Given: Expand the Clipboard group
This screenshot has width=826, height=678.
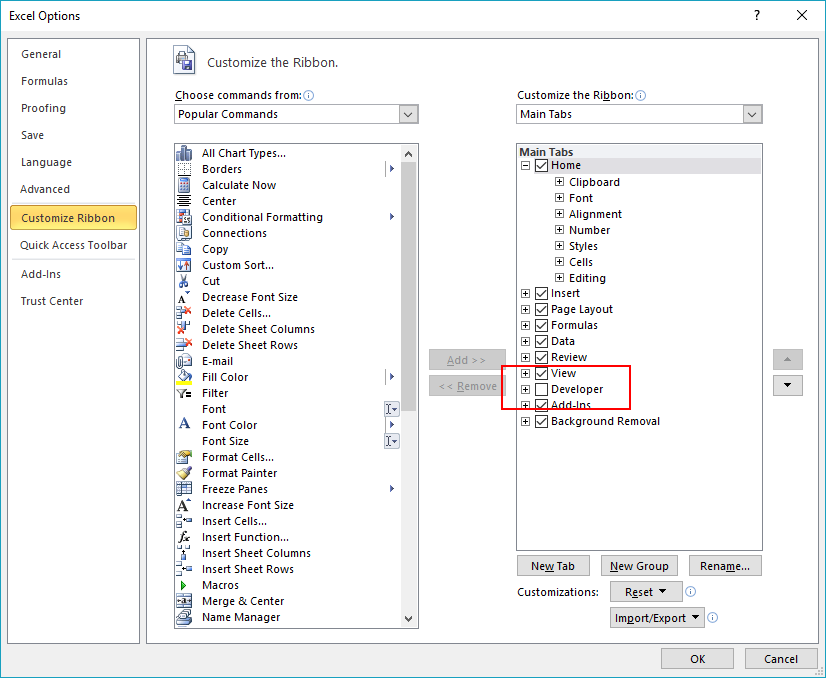Looking at the screenshot, I should pos(559,182).
